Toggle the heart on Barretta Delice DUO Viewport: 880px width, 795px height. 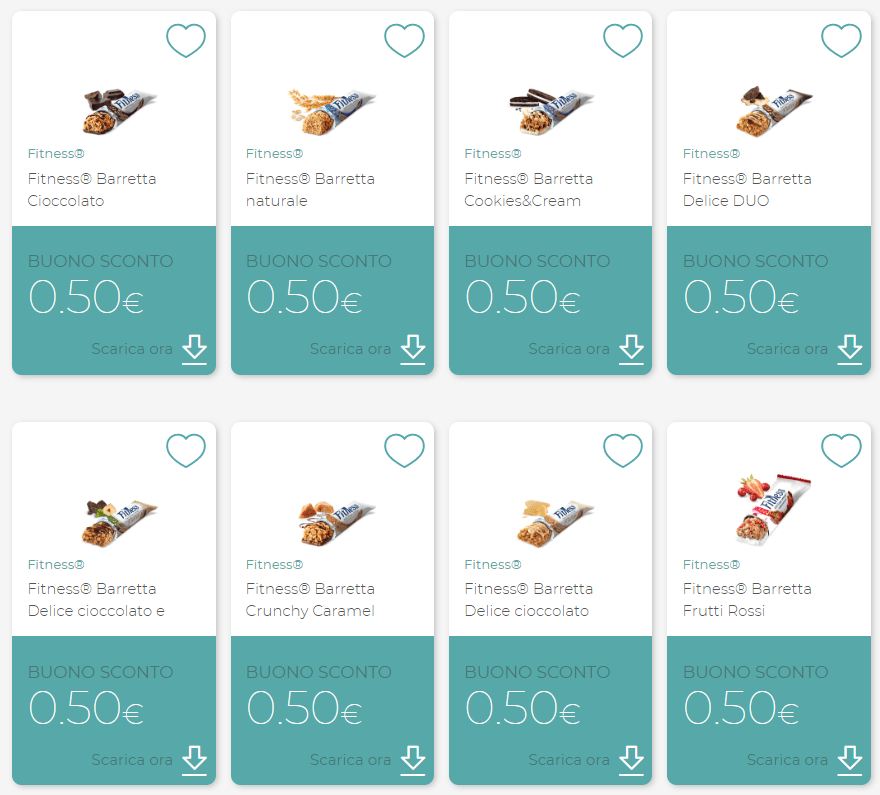(x=841, y=41)
